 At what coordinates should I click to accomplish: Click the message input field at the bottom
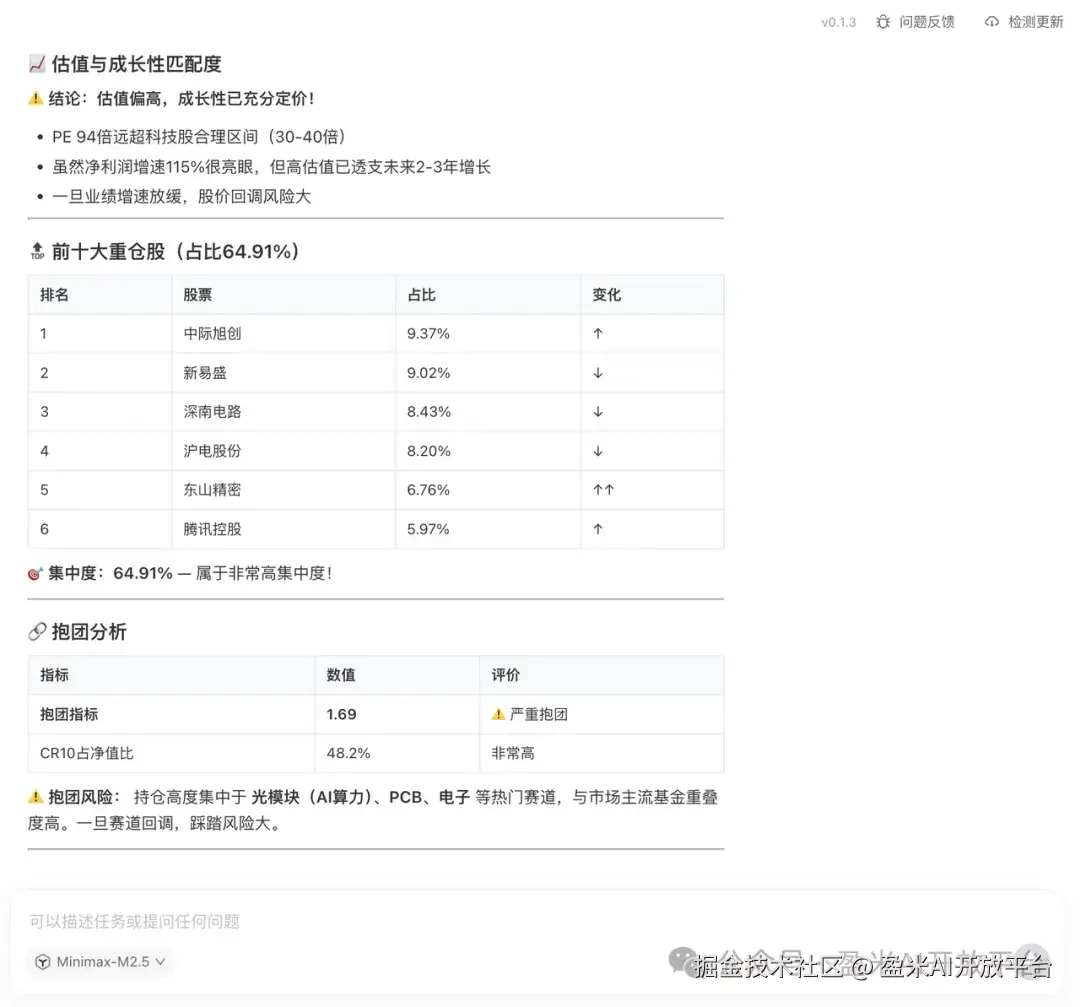click(400, 921)
